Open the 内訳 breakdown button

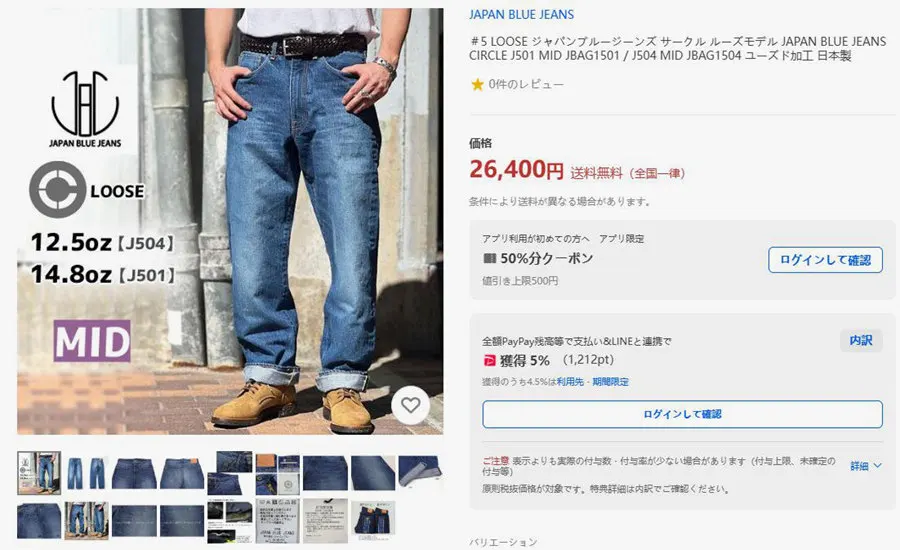click(860, 340)
